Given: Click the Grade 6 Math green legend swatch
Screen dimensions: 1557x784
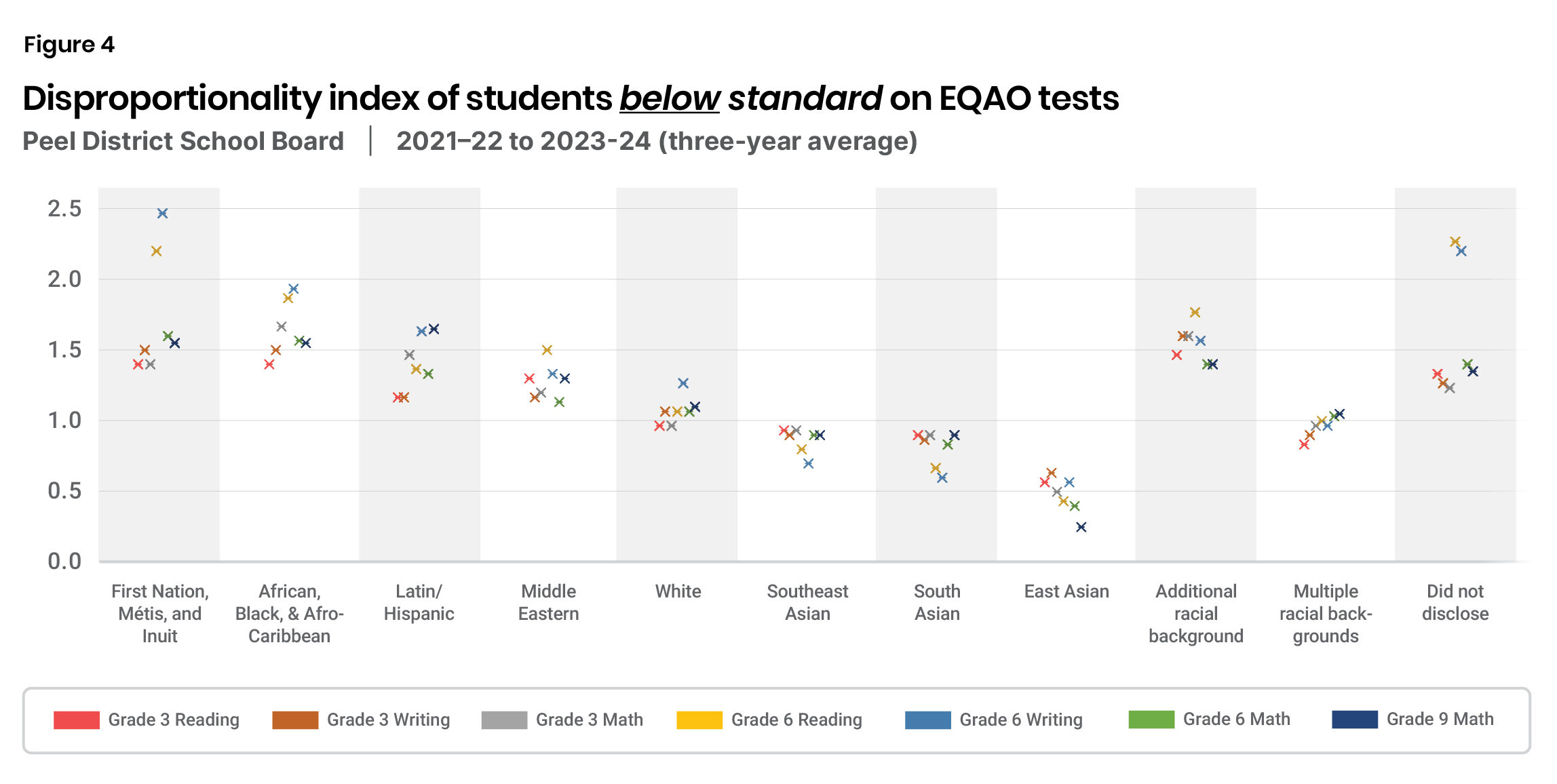Looking at the screenshot, I should click(1151, 720).
